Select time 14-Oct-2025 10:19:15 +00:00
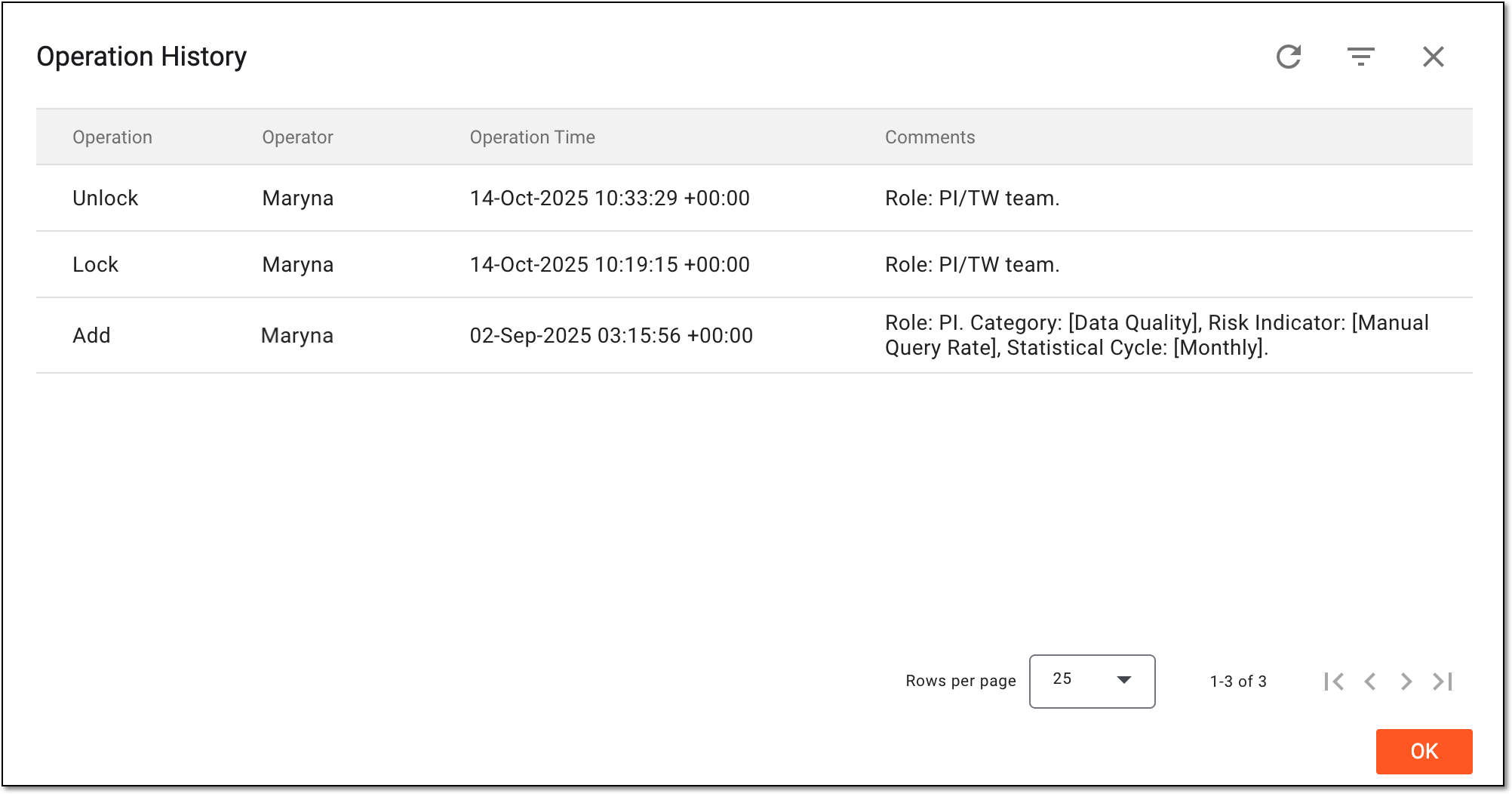 [610, 265]
